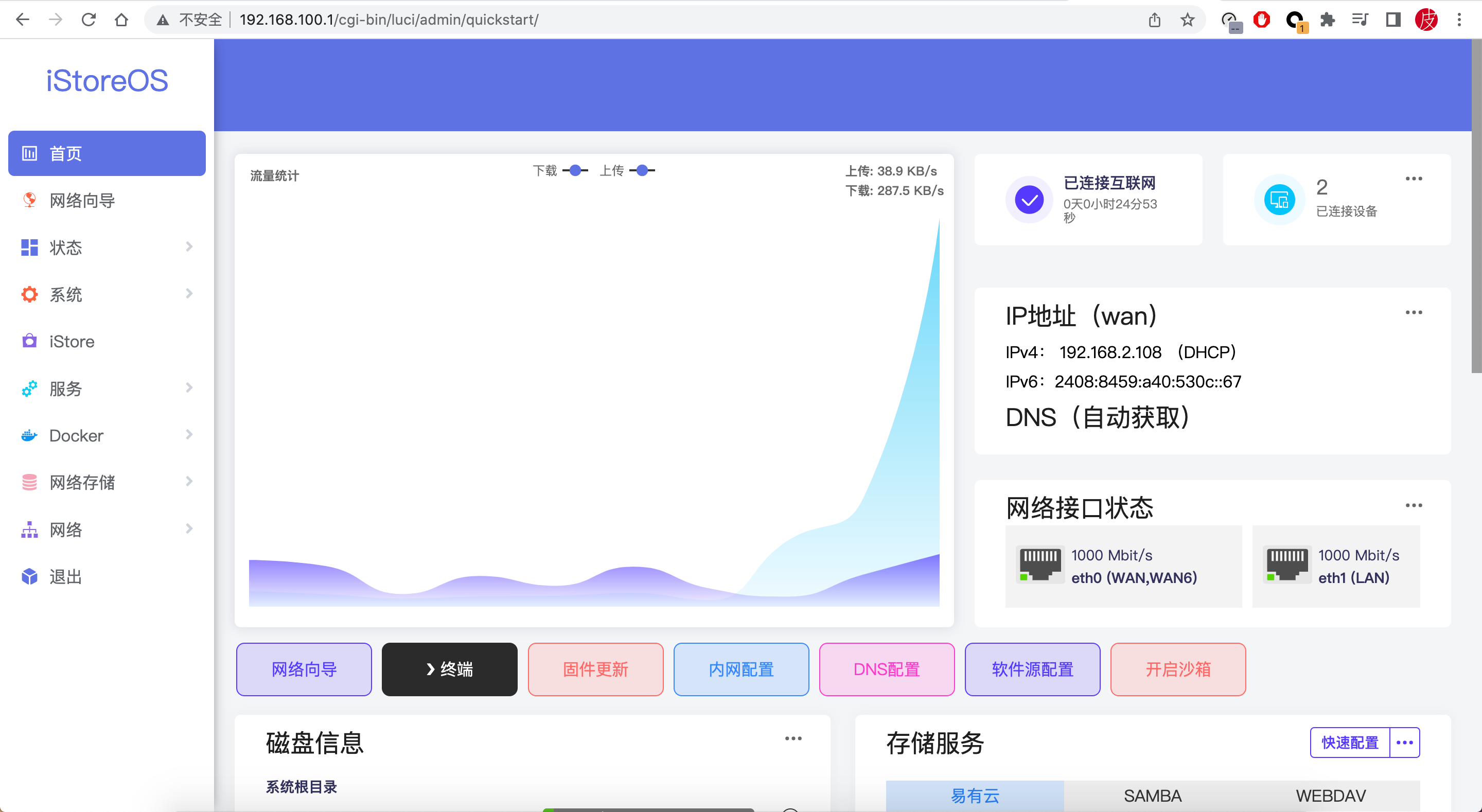Screen dimensions: 1482x812
Task: Expand the 网络 sidebar submenu
Action: 189,529
